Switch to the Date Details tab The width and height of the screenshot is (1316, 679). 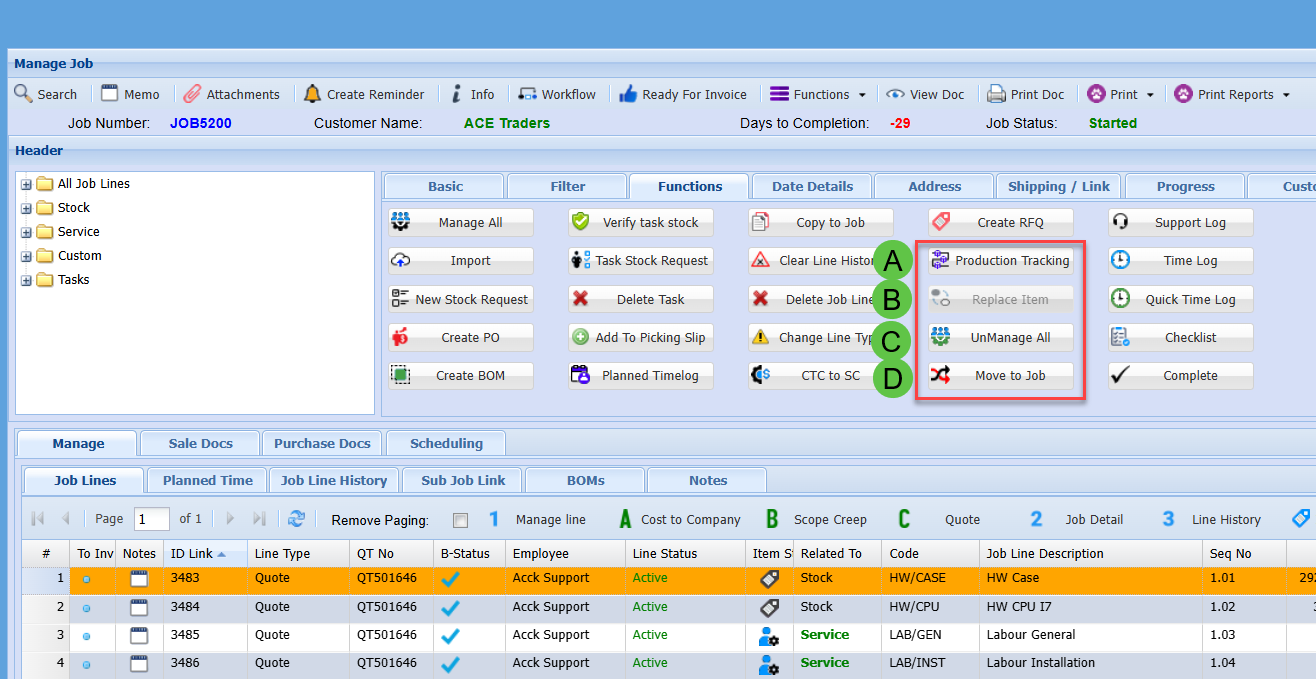812,186
